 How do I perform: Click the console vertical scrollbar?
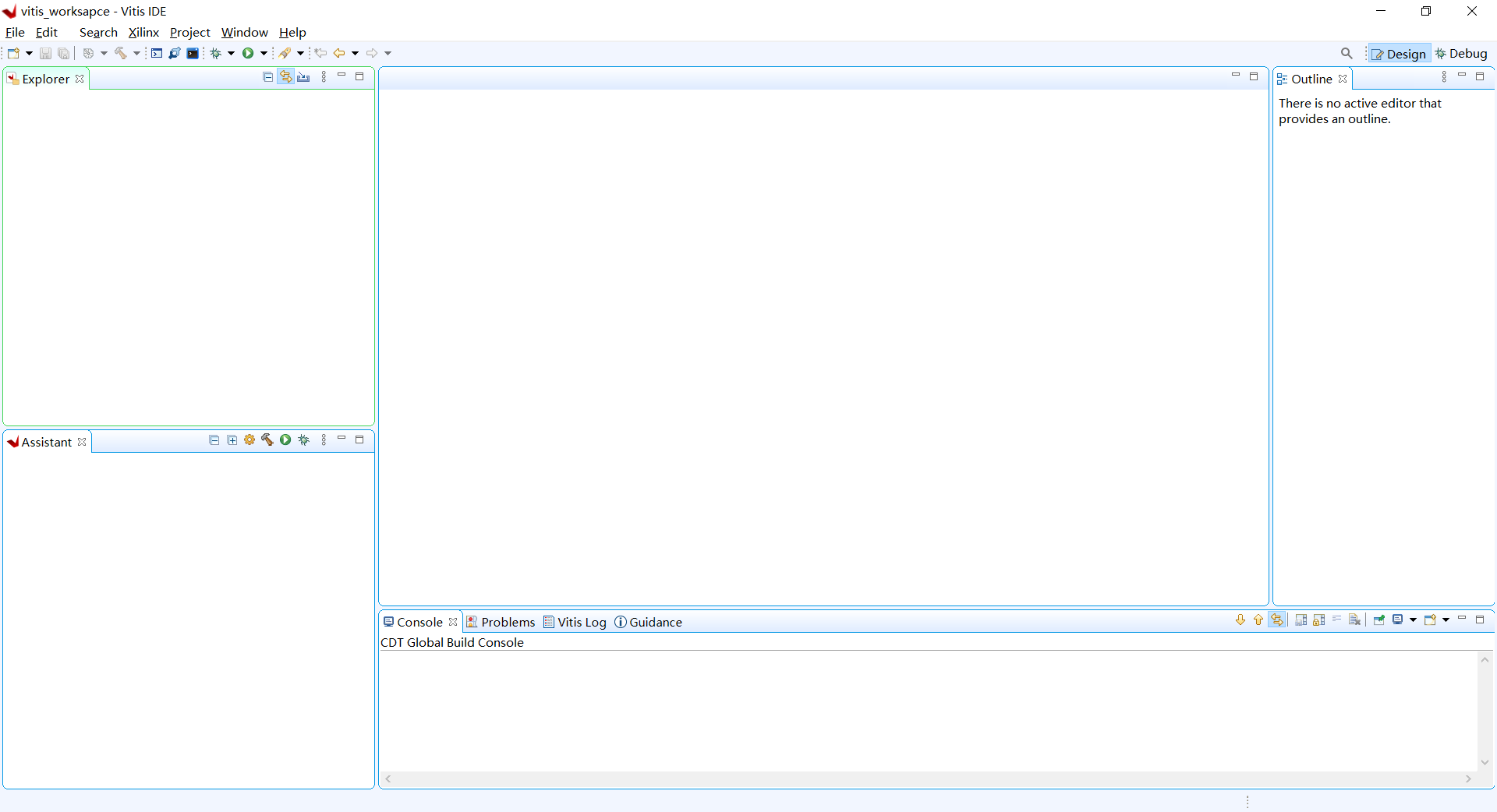pyautogui.click(x=1485, y=711)
